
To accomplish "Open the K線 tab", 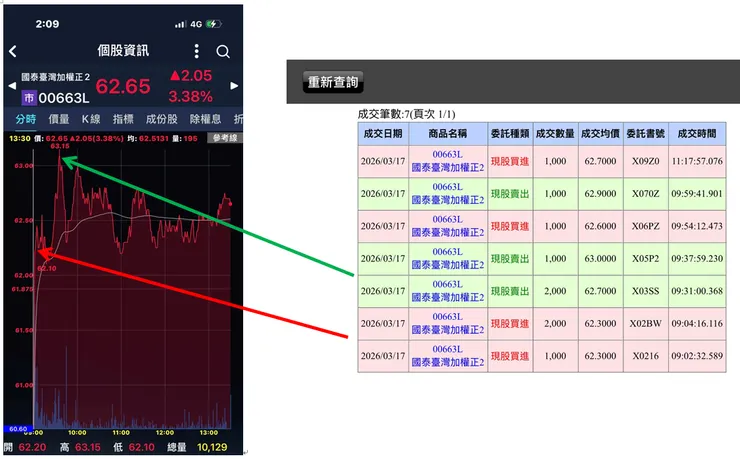I will (91, 119).
